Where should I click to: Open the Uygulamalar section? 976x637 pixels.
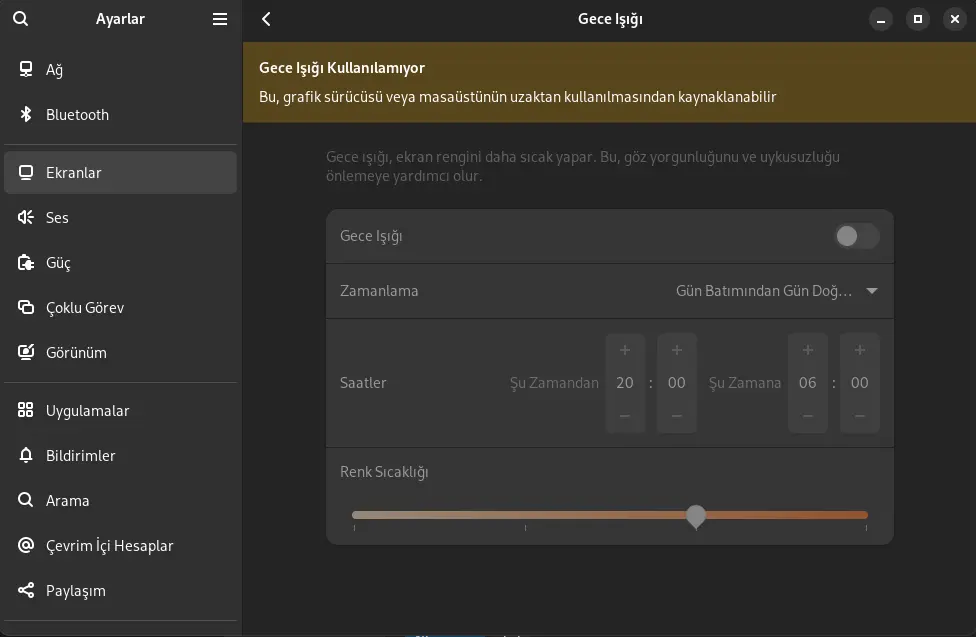click(120, 410)
